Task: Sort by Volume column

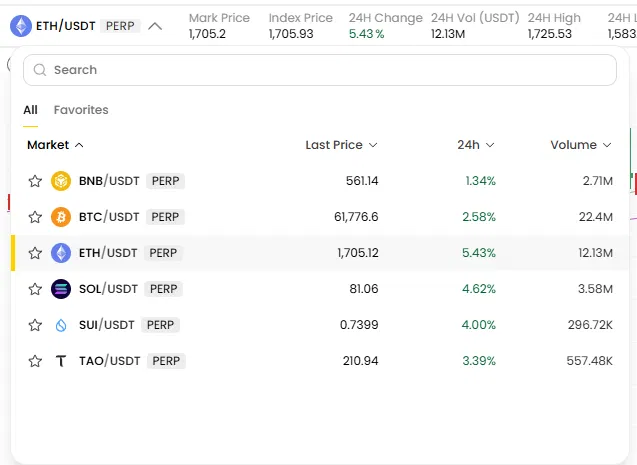Action: pos(581,145)
